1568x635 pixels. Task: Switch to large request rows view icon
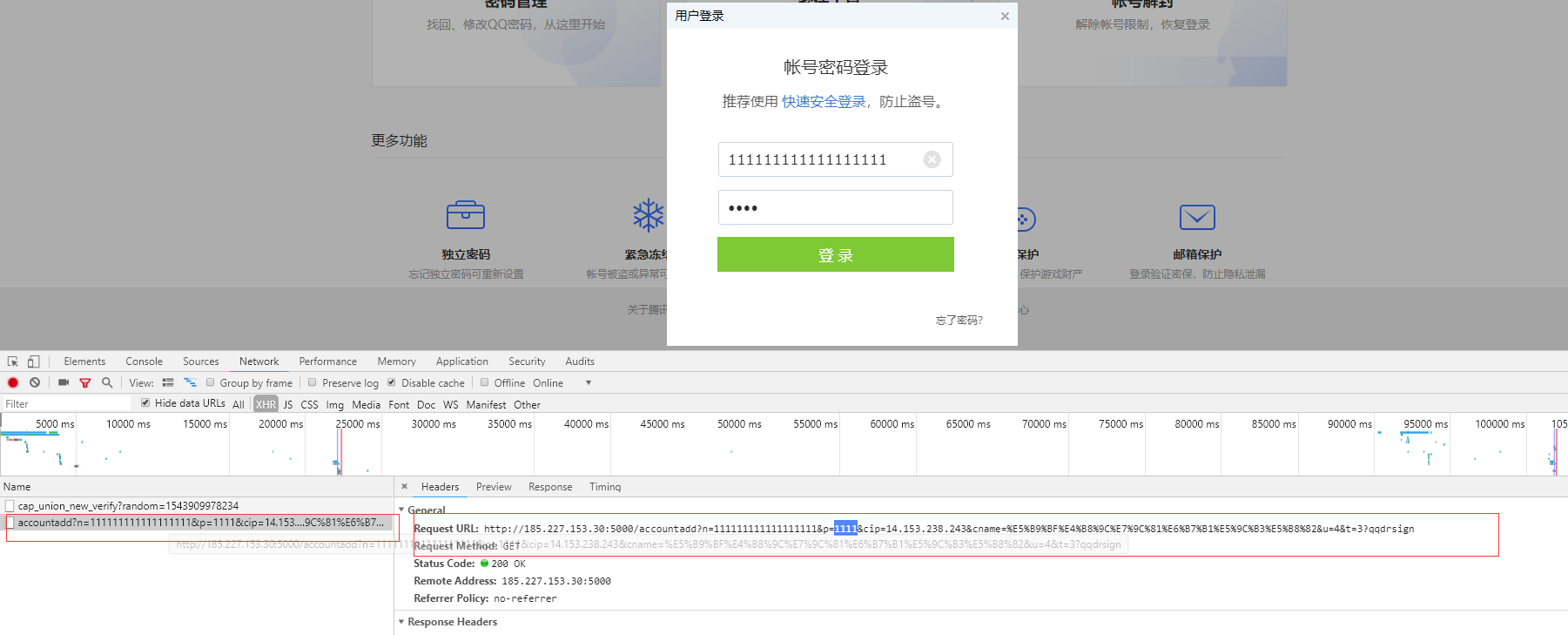pyautogui.click(x=168, y=382)
